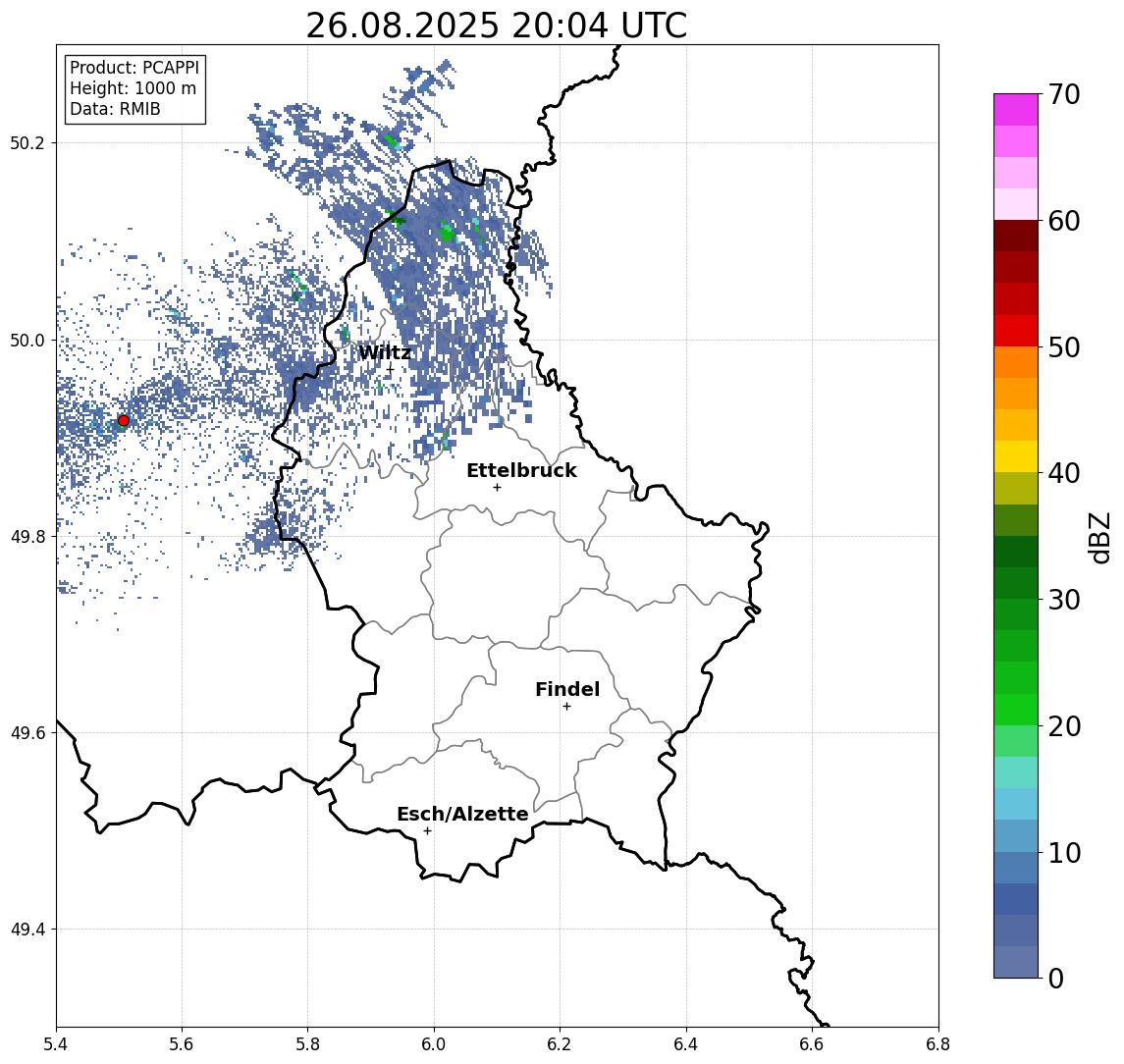1124x1064 pixels.
Task: Click the orange 50 dBZ colorbar segment
Action: click(x=1016, y=362)
